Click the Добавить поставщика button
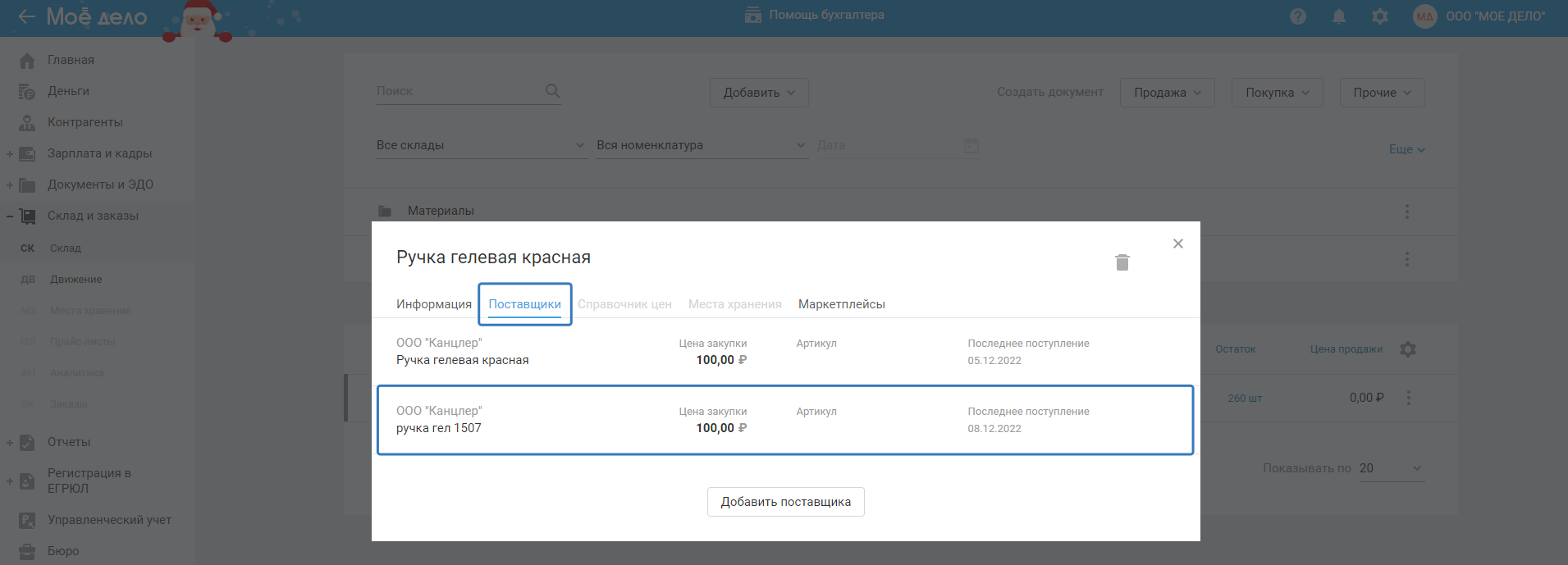The height and width of the screenshot is (565, 1568). tap(785, 502)
